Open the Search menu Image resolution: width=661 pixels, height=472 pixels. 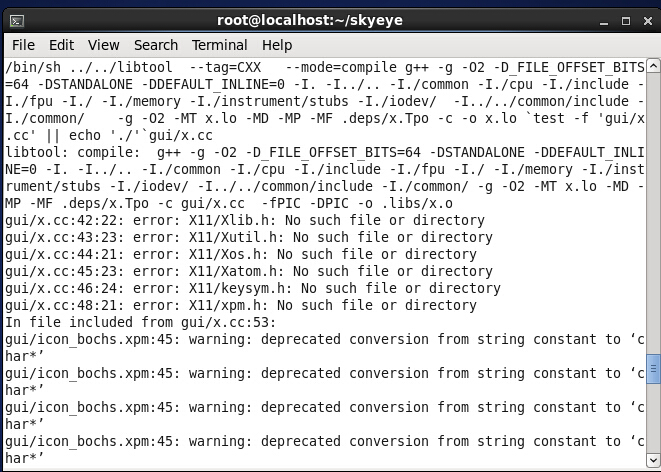pos(156,45)
